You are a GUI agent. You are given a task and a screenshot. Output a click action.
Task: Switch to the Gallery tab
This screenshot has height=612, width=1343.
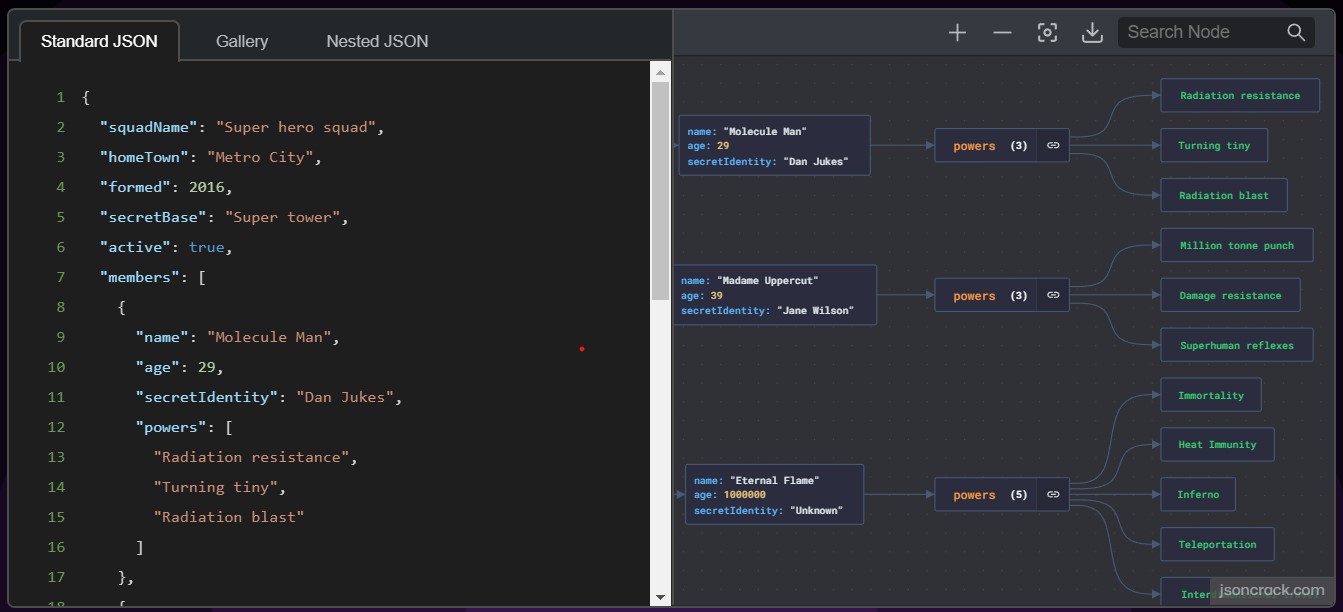(x=242, y=41)
